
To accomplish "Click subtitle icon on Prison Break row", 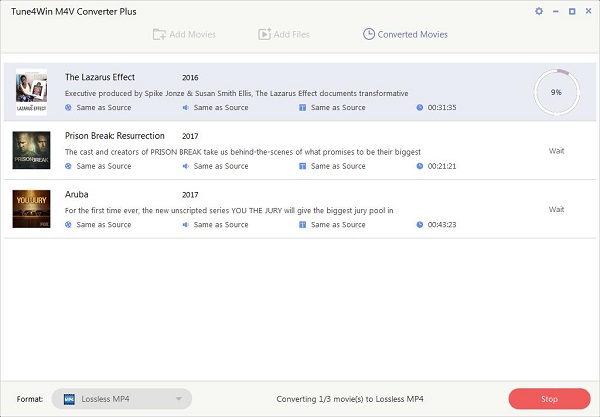I will click(302, 166).
